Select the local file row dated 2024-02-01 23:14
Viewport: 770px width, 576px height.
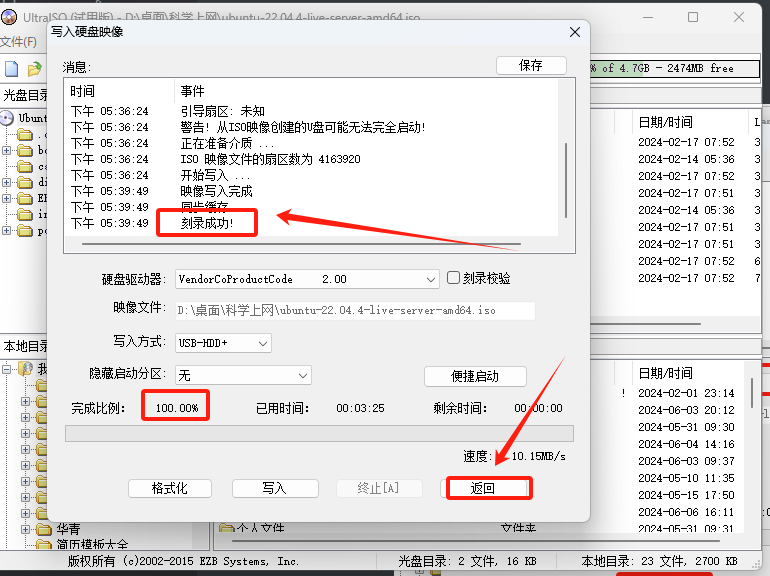(686, 393)
